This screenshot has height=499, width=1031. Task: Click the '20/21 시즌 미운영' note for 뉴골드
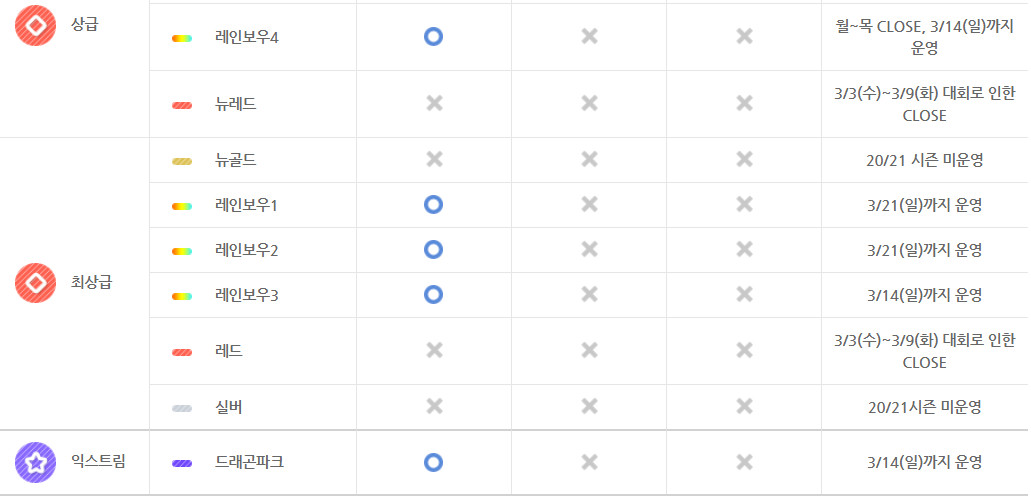[x=924, y=160]
